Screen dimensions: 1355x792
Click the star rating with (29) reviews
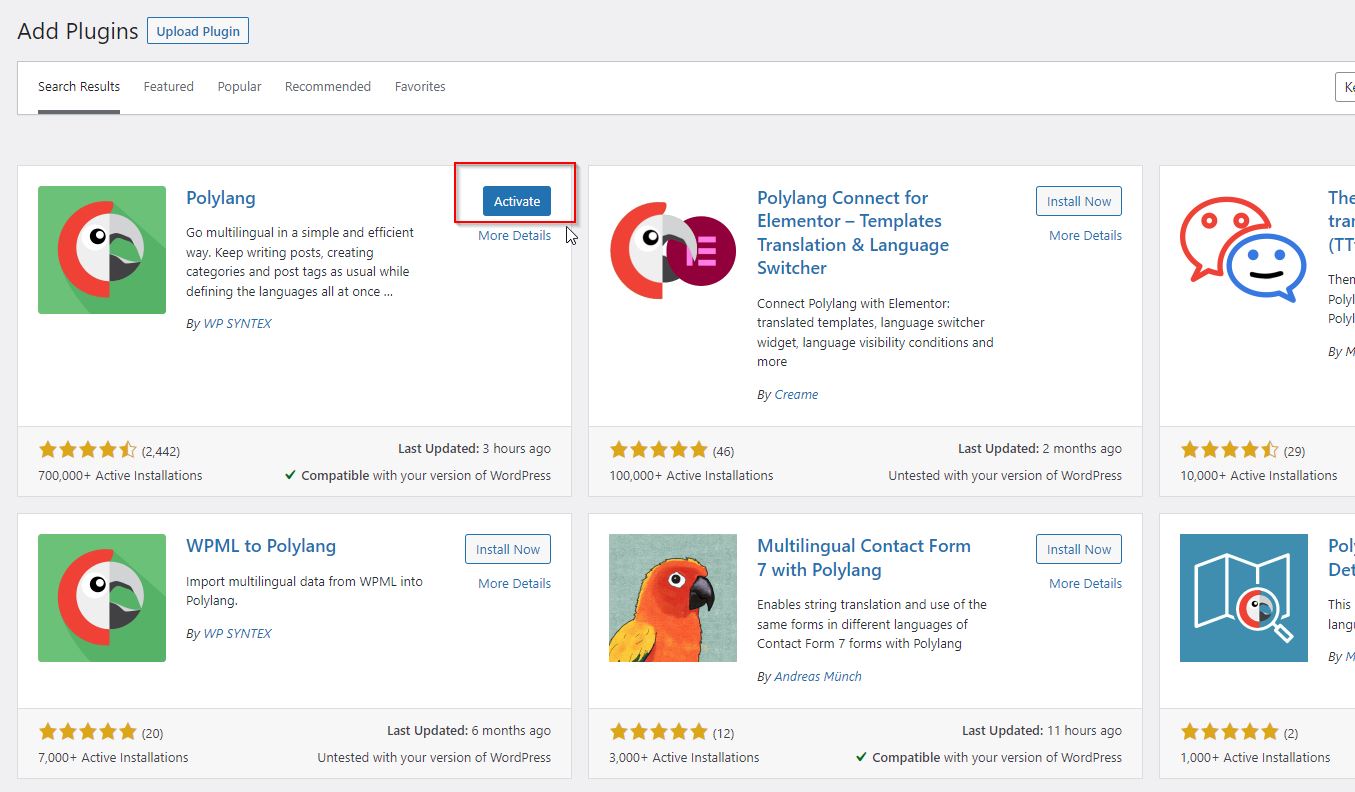click(x=1229, y=450)
